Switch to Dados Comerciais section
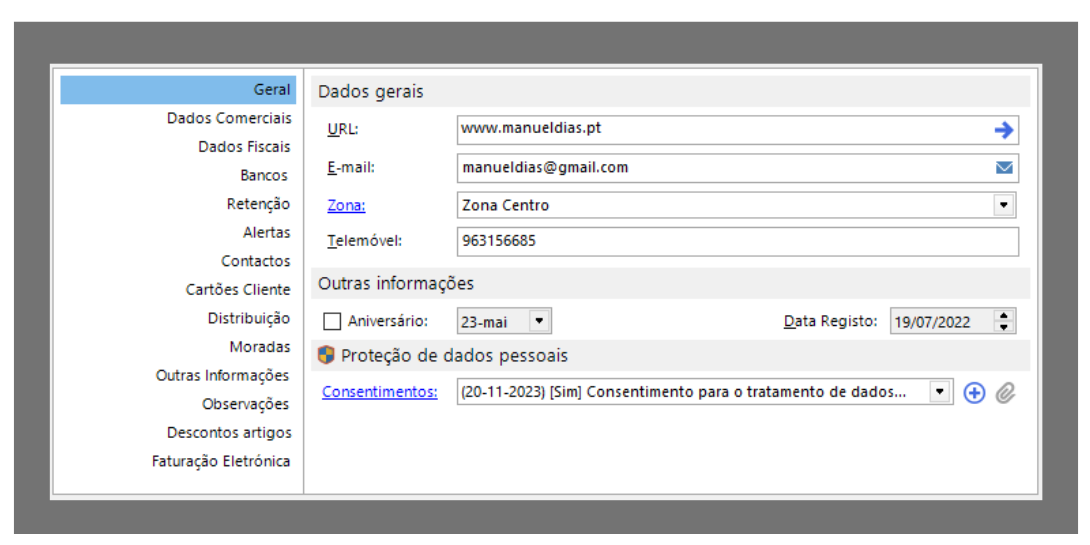The height and width of the screenshot is (545, 1090). [x=229, y=118]
